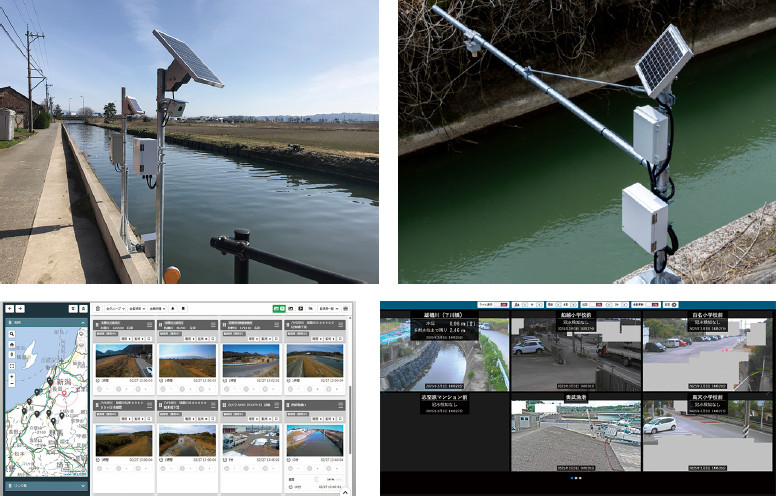Click the home icon on the map
This screenshot has width=776, height=496.
pos(10,346)
